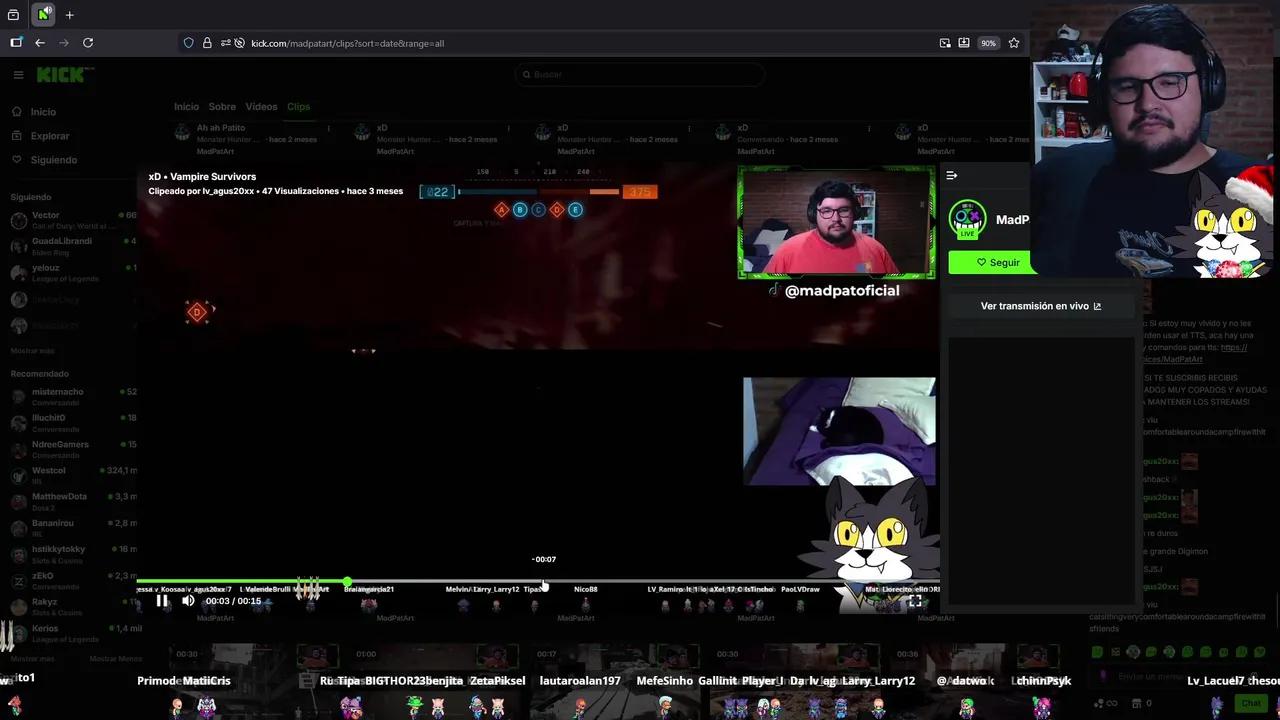Open recommended channel Illuchit0
This screenshot has width=1280, height=720.
pyautogui.click(x=72, y=422)
